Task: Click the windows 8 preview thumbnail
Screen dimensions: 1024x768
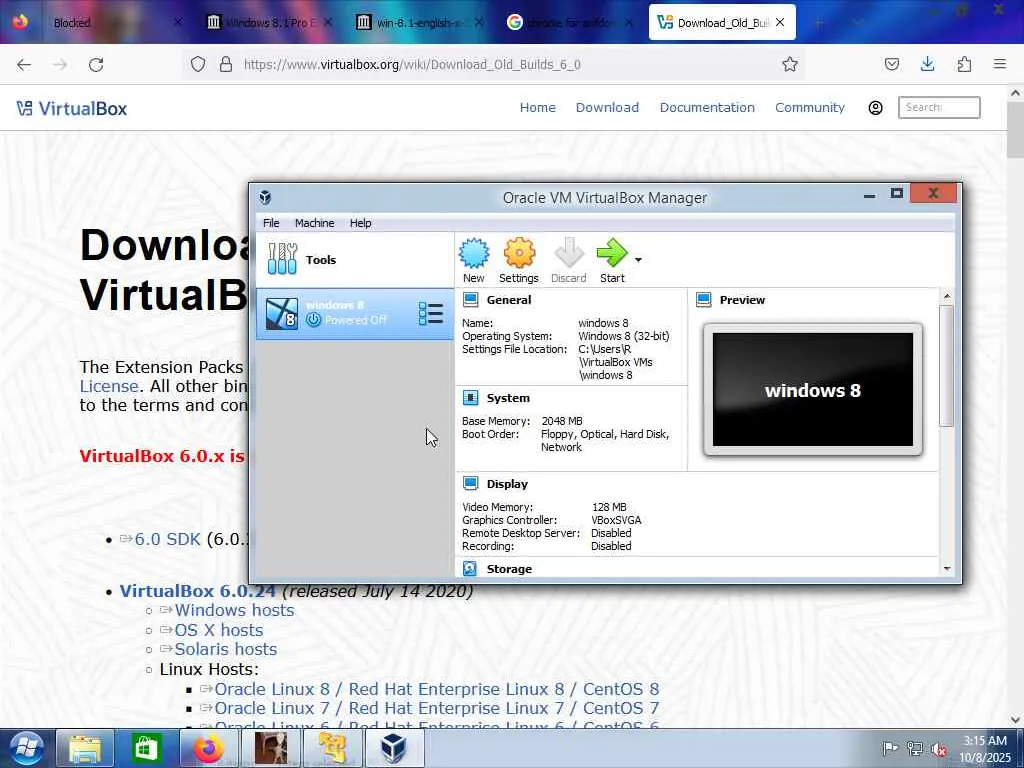Action: 812,389
